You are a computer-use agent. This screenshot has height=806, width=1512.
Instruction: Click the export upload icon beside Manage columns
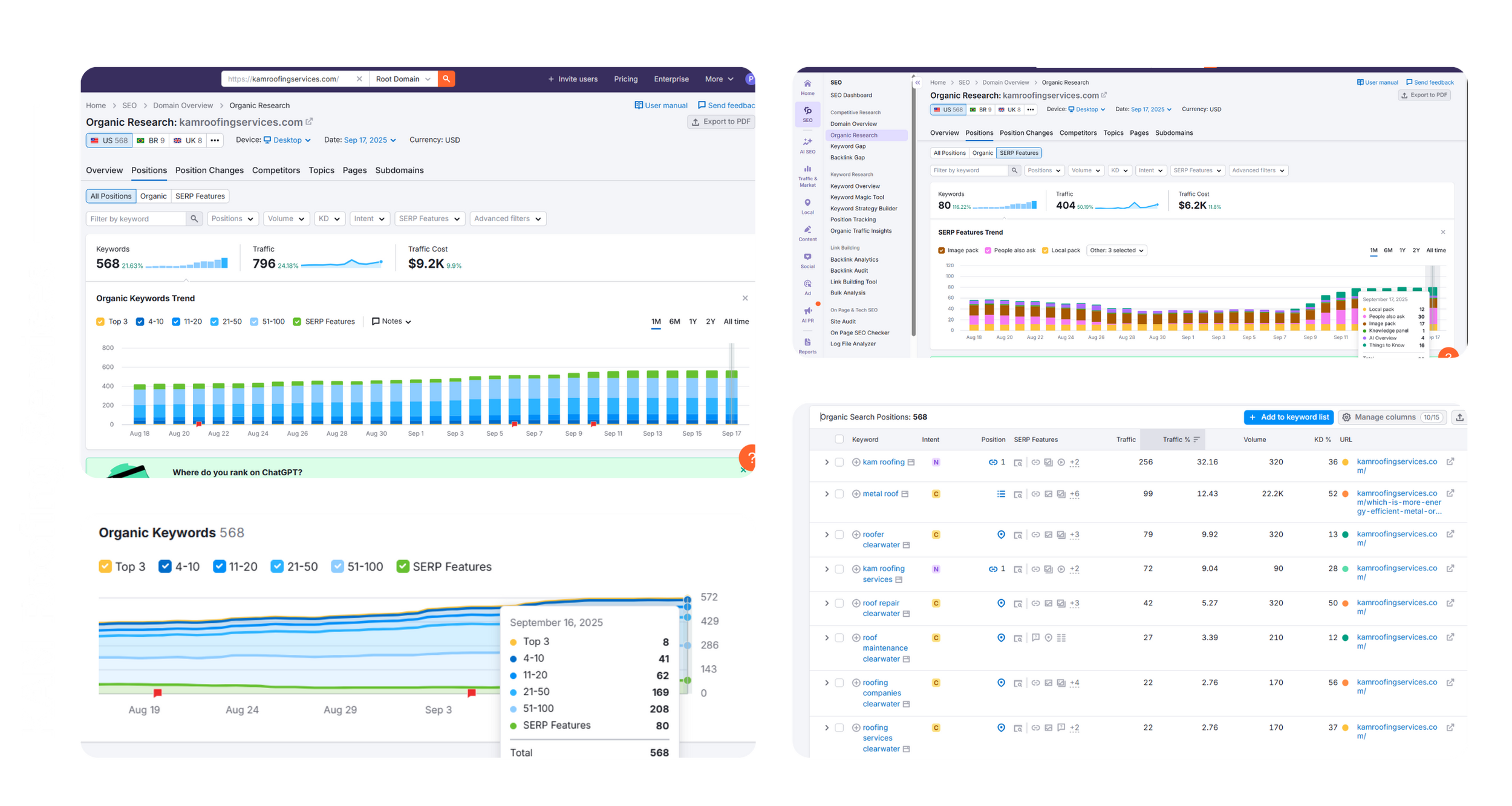(x=1459, y=417)
